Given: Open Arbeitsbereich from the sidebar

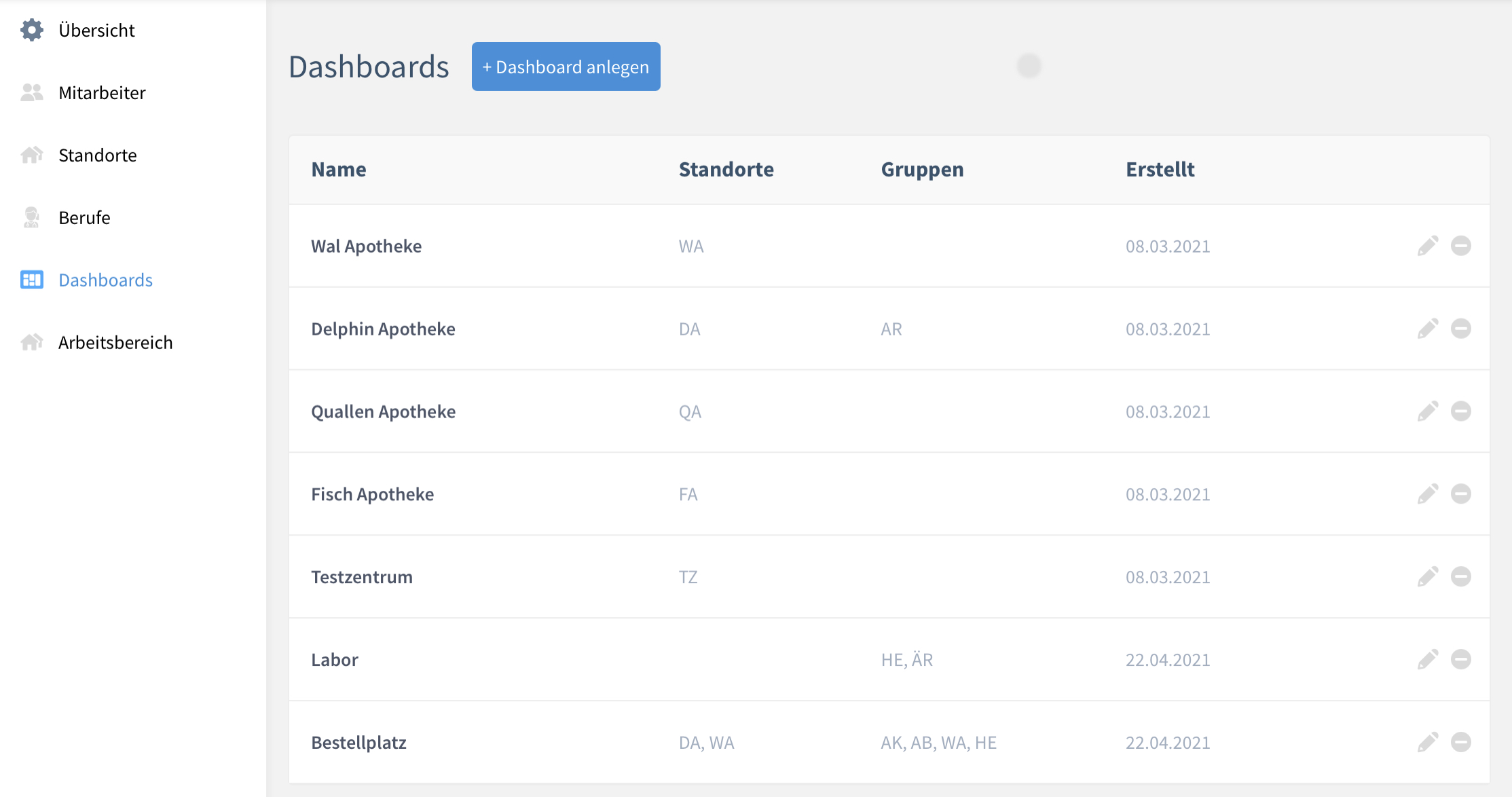Looking at the screenshot, I should pos(115,342).
